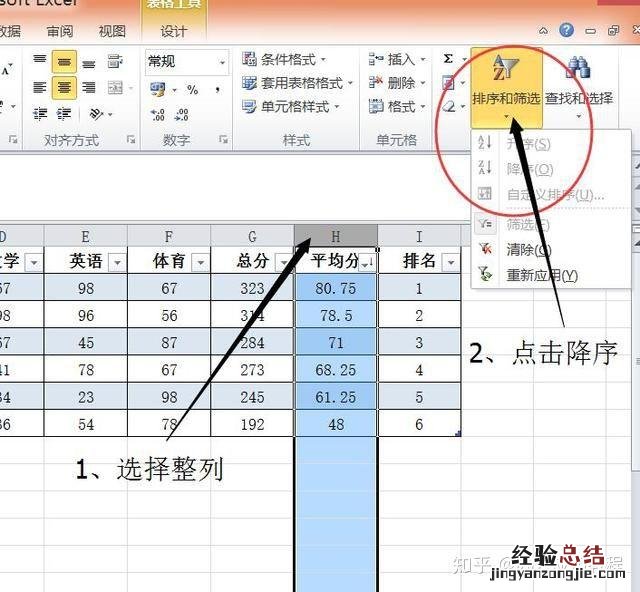Decrease decimal places
The width and height of the screenshot is (640, 592).
(181, 115)
